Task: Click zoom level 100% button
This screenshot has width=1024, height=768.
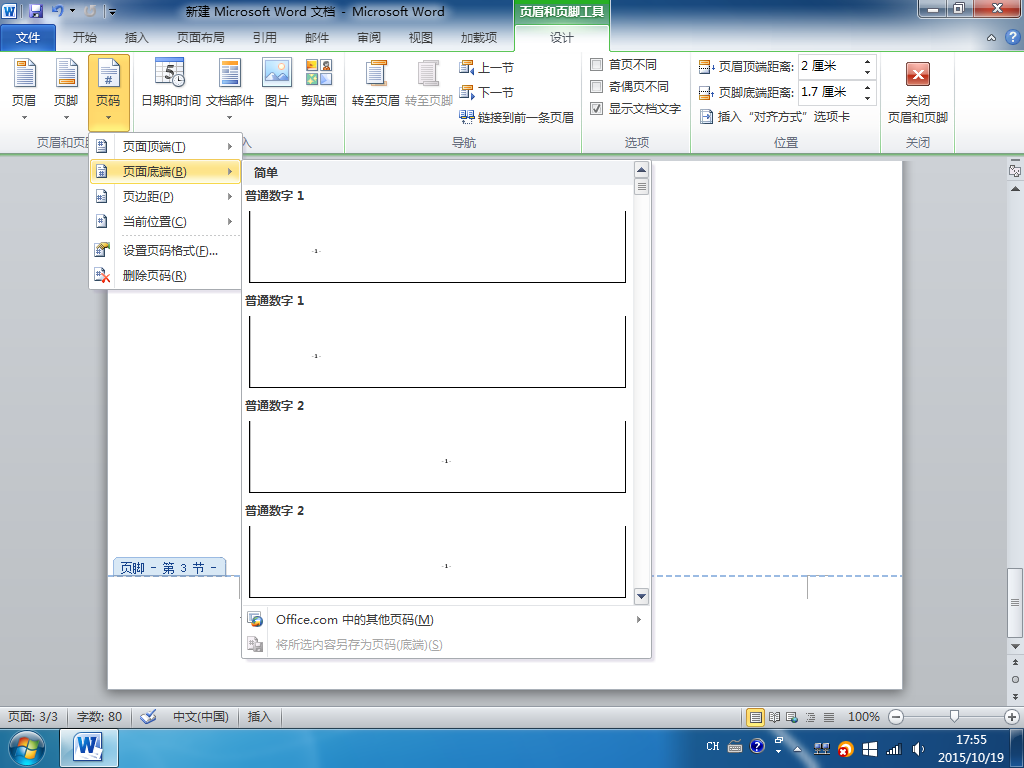Action: pyautogui.click(x=863, y=717)
